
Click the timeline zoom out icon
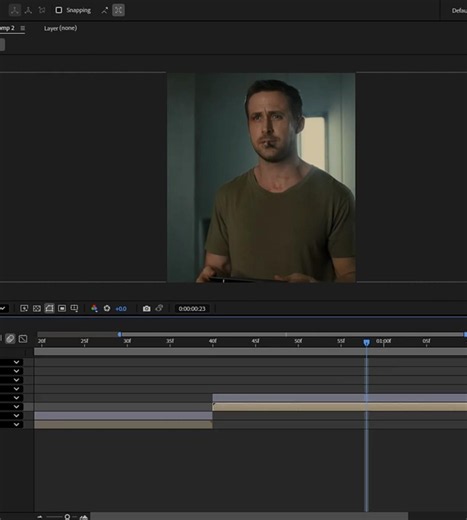tap(40, 517)
